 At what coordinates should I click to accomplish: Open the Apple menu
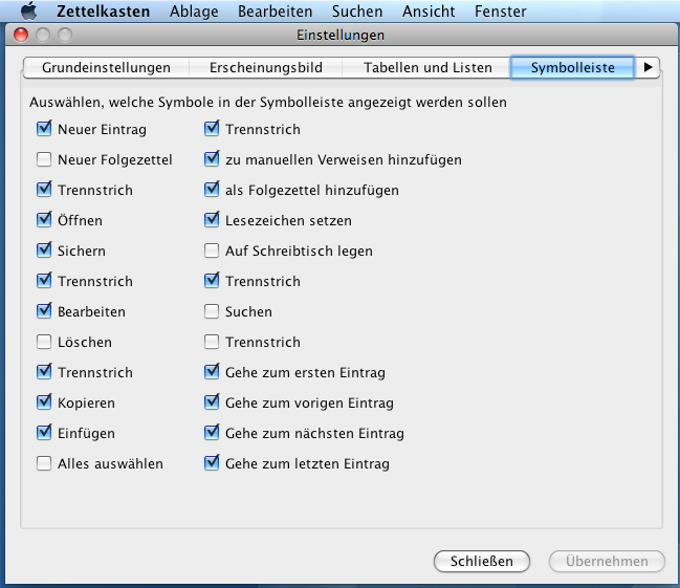[x=29, y=11]
